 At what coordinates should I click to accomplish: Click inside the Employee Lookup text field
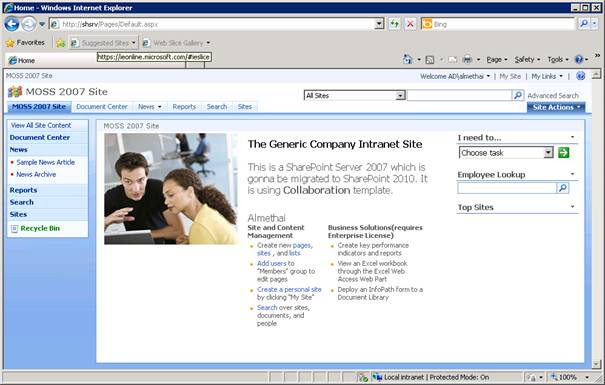(507, 188)
